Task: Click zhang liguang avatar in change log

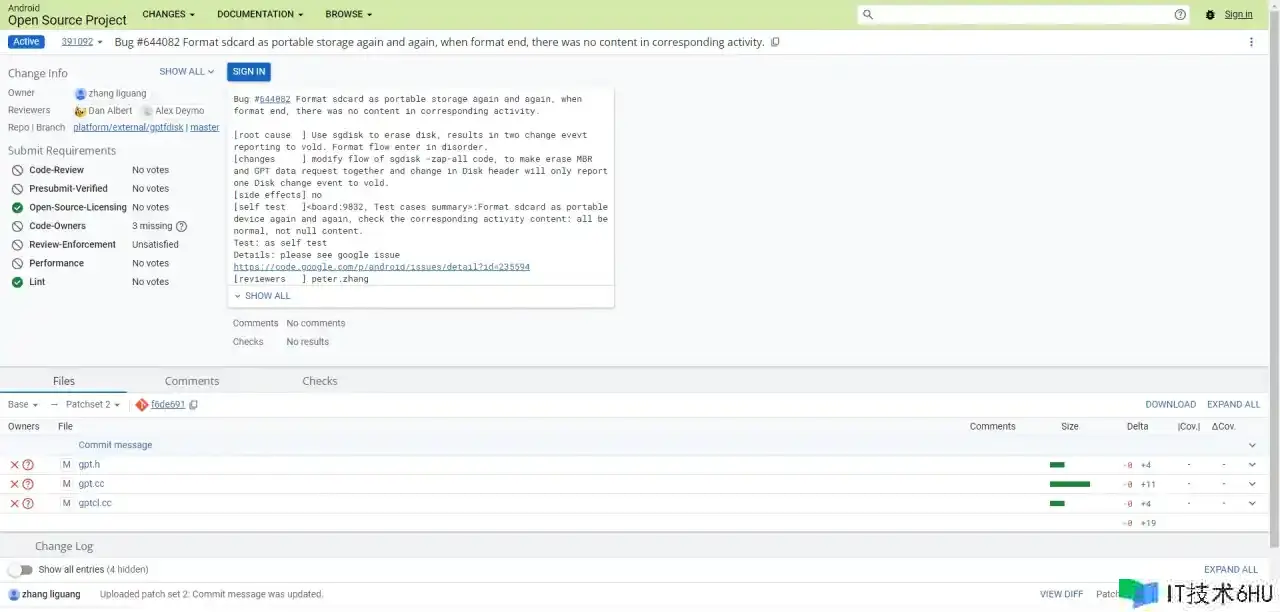Action: 14,594
